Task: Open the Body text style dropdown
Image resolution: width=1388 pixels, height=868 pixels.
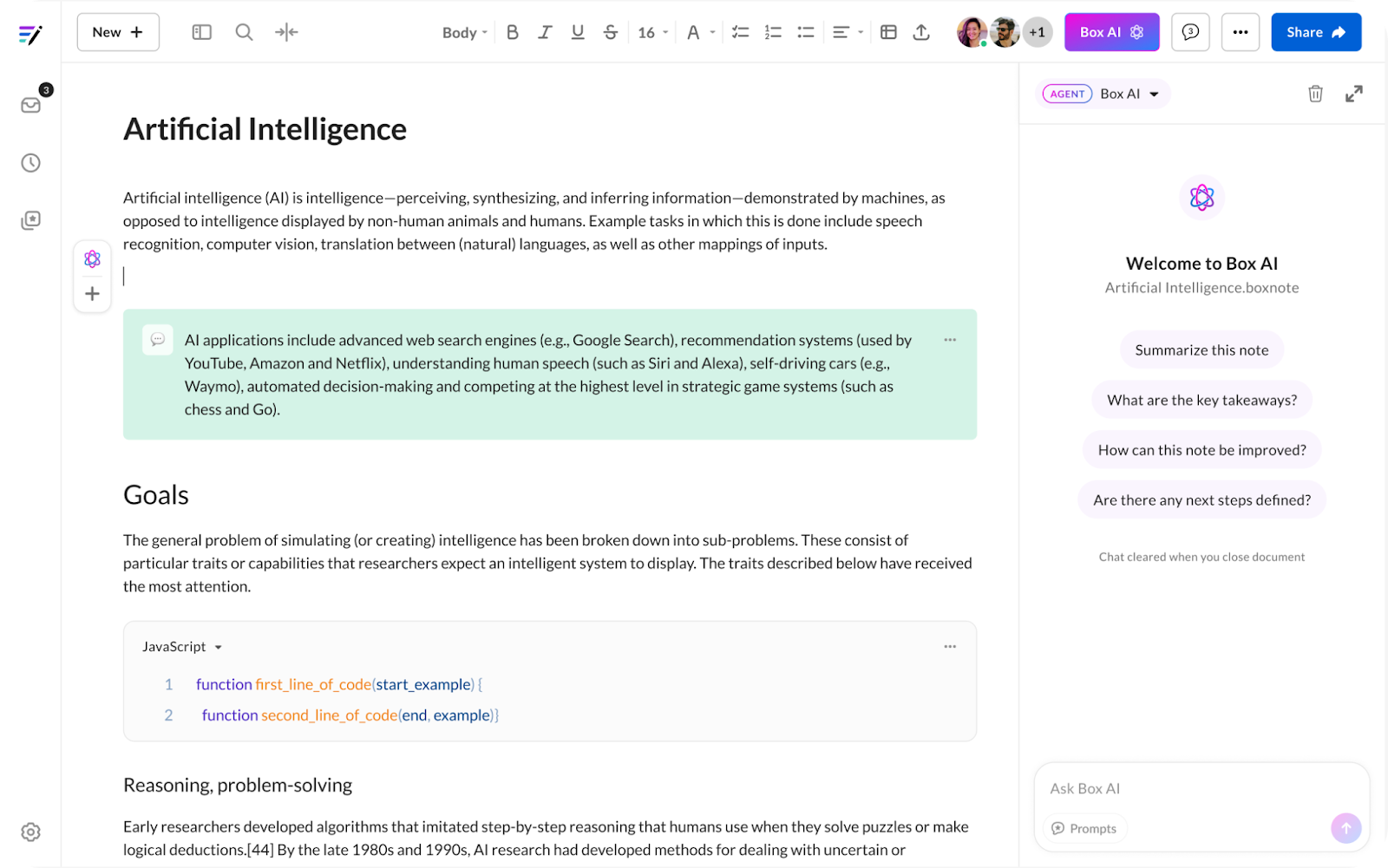Action: coord(464,32)
